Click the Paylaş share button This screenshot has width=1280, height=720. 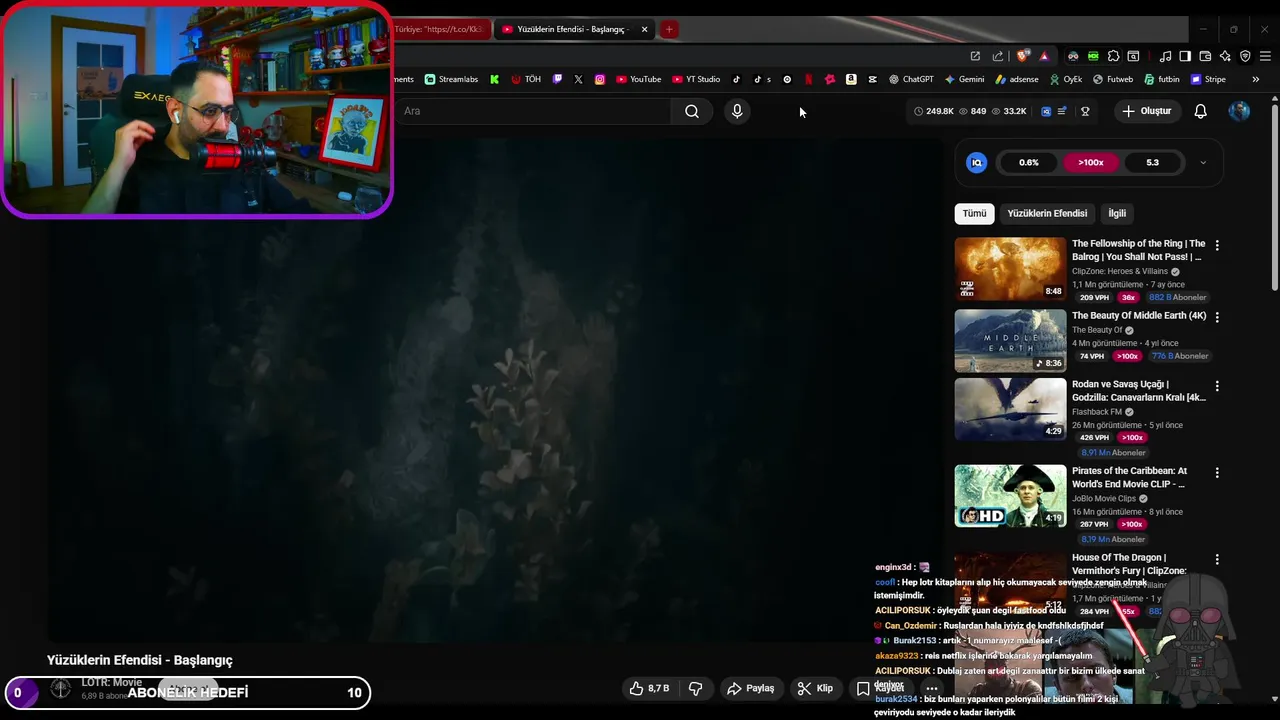click(x=751, y=688)
